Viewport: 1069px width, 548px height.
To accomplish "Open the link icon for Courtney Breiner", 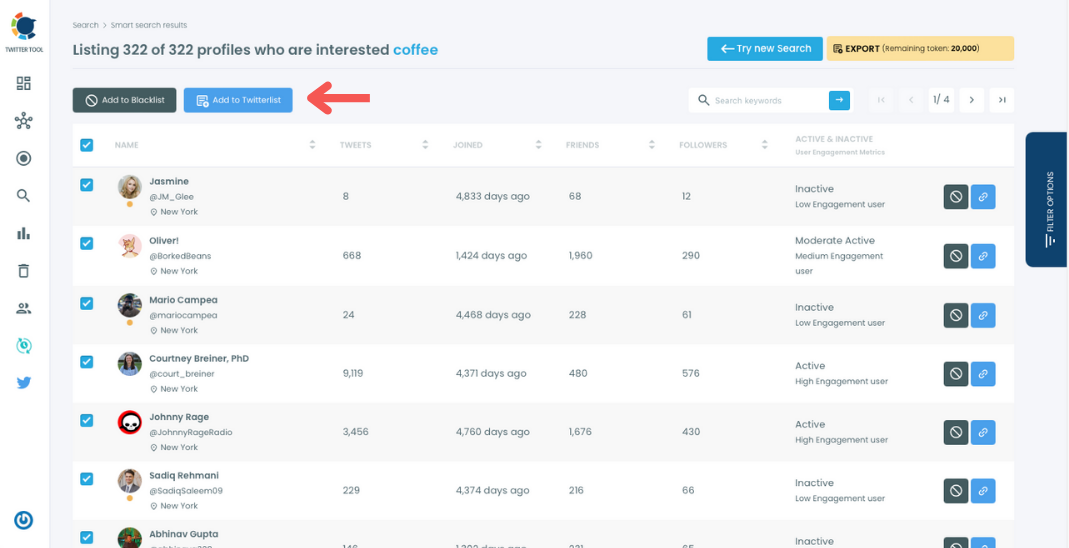I will [x=983, y=374].
